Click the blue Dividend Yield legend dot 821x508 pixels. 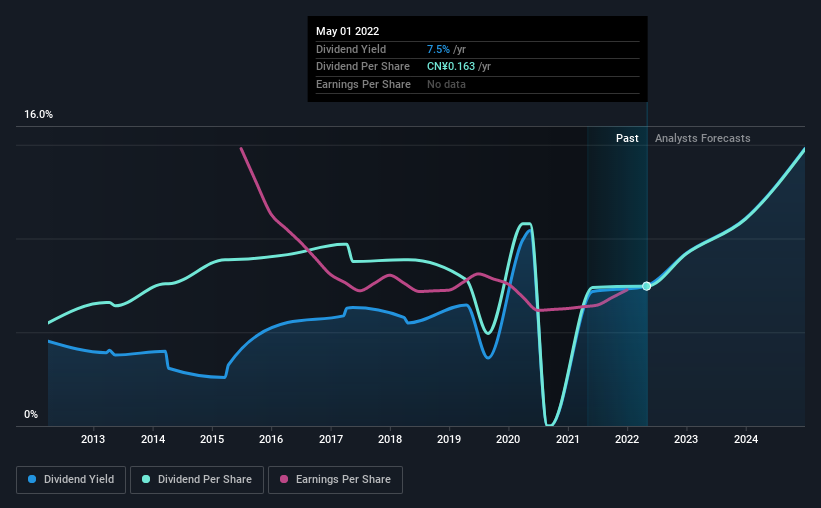32,479
